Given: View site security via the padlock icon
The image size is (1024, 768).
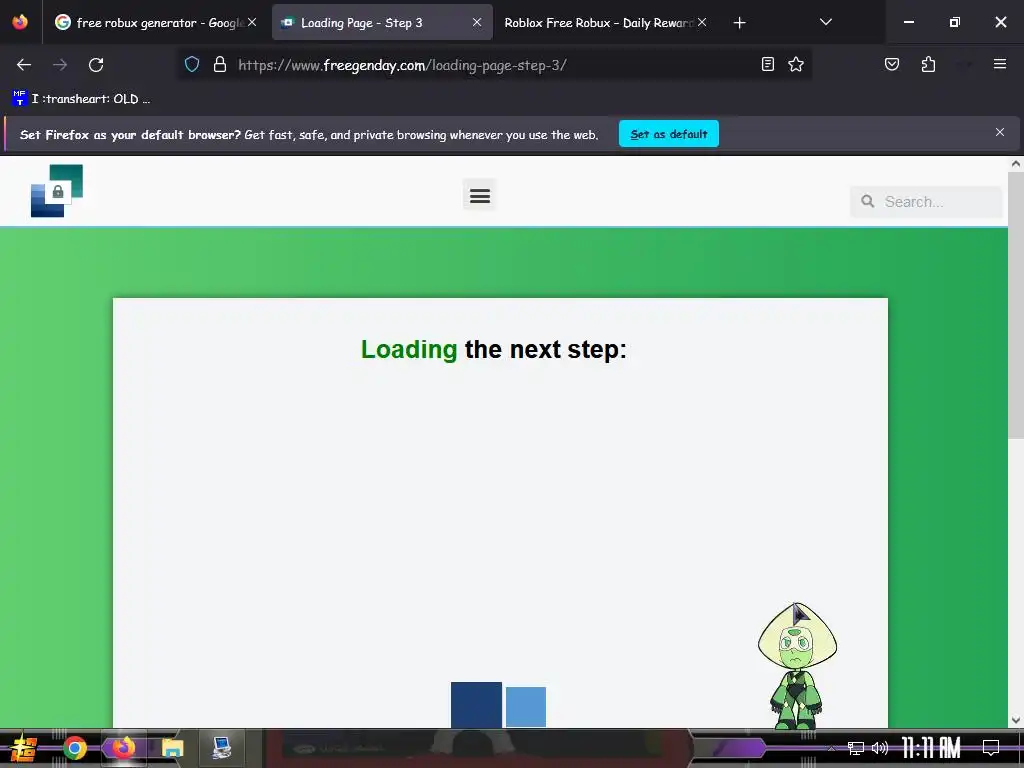Looking at the screenshot, I should (x=220, y=64).
